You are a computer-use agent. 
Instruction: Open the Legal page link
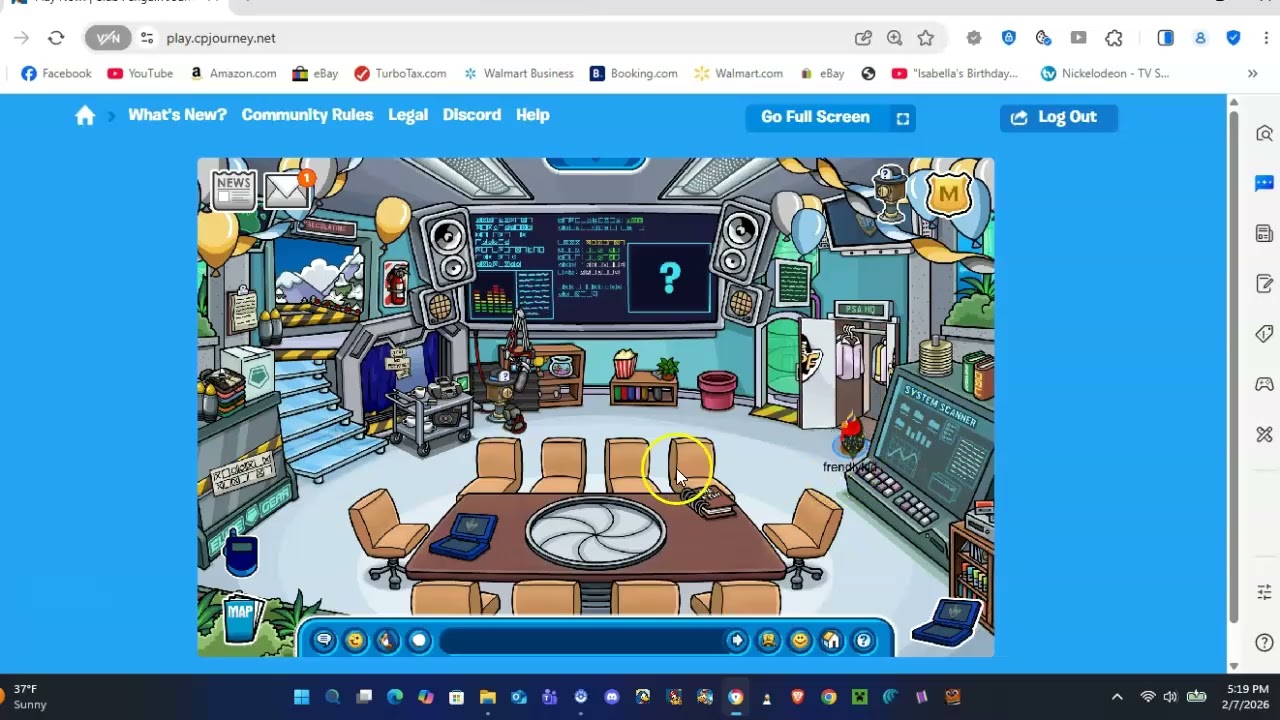pyautogui.click(x=408, y=115)
